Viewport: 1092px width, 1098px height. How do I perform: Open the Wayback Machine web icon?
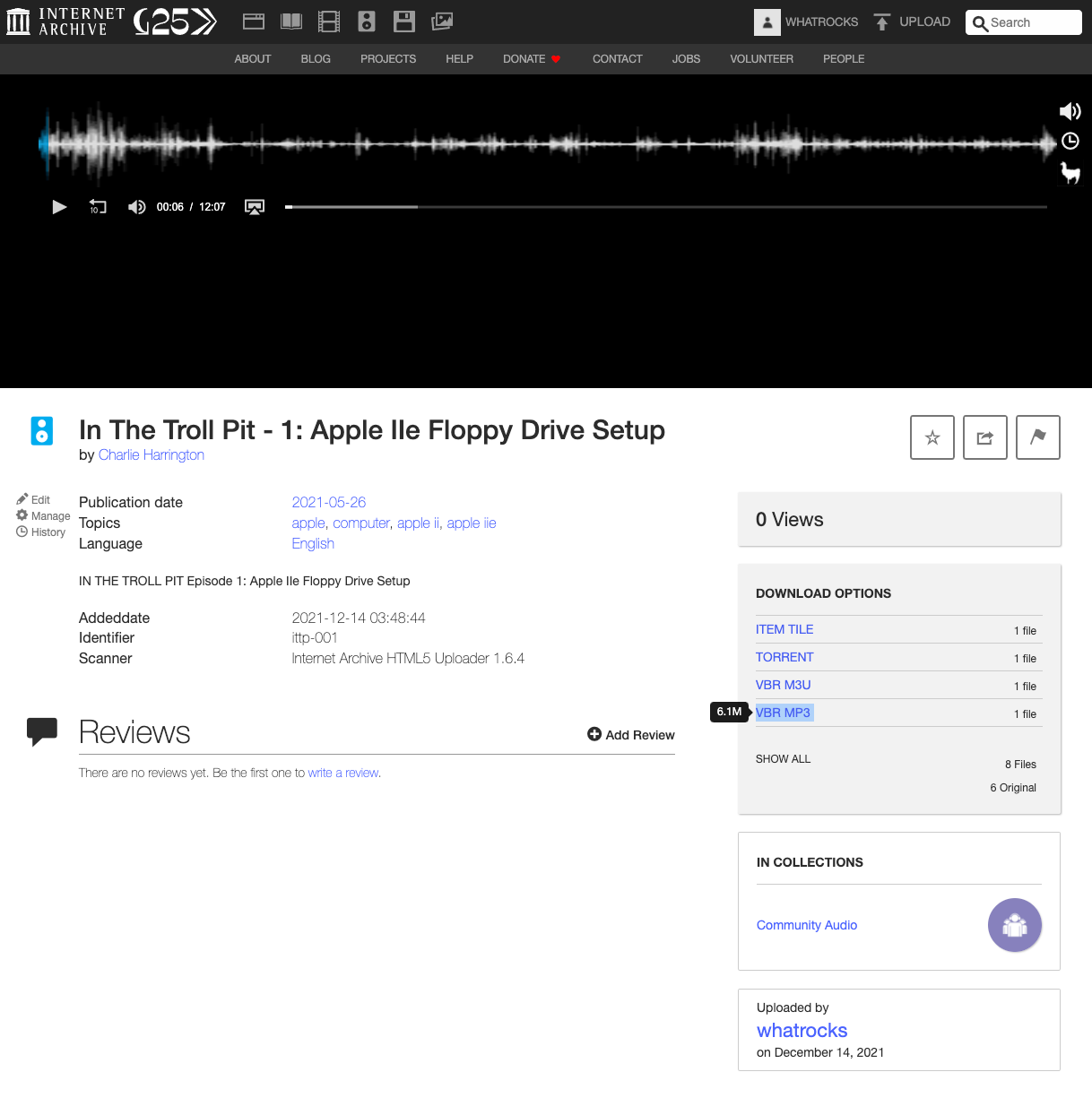(254, 22)
